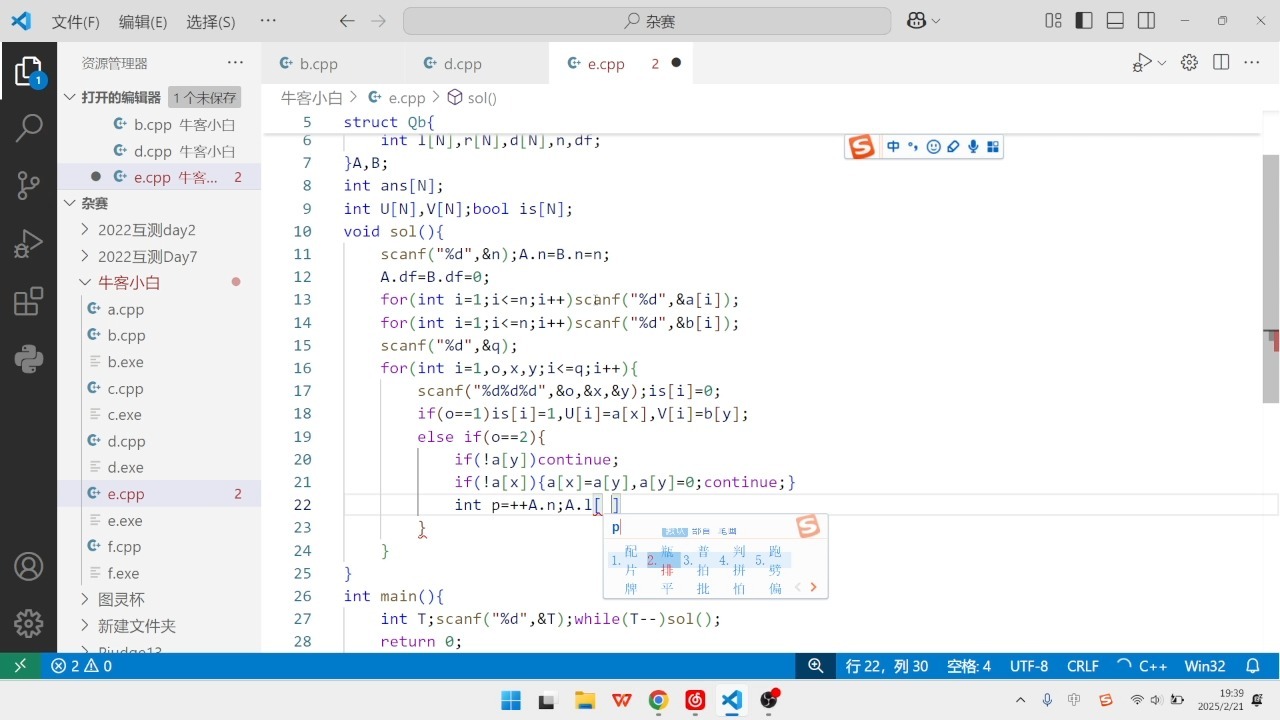Open the Copilot dropdown chevron
This screenshot has height=720, width=1280.
click(x=936, y=21)
